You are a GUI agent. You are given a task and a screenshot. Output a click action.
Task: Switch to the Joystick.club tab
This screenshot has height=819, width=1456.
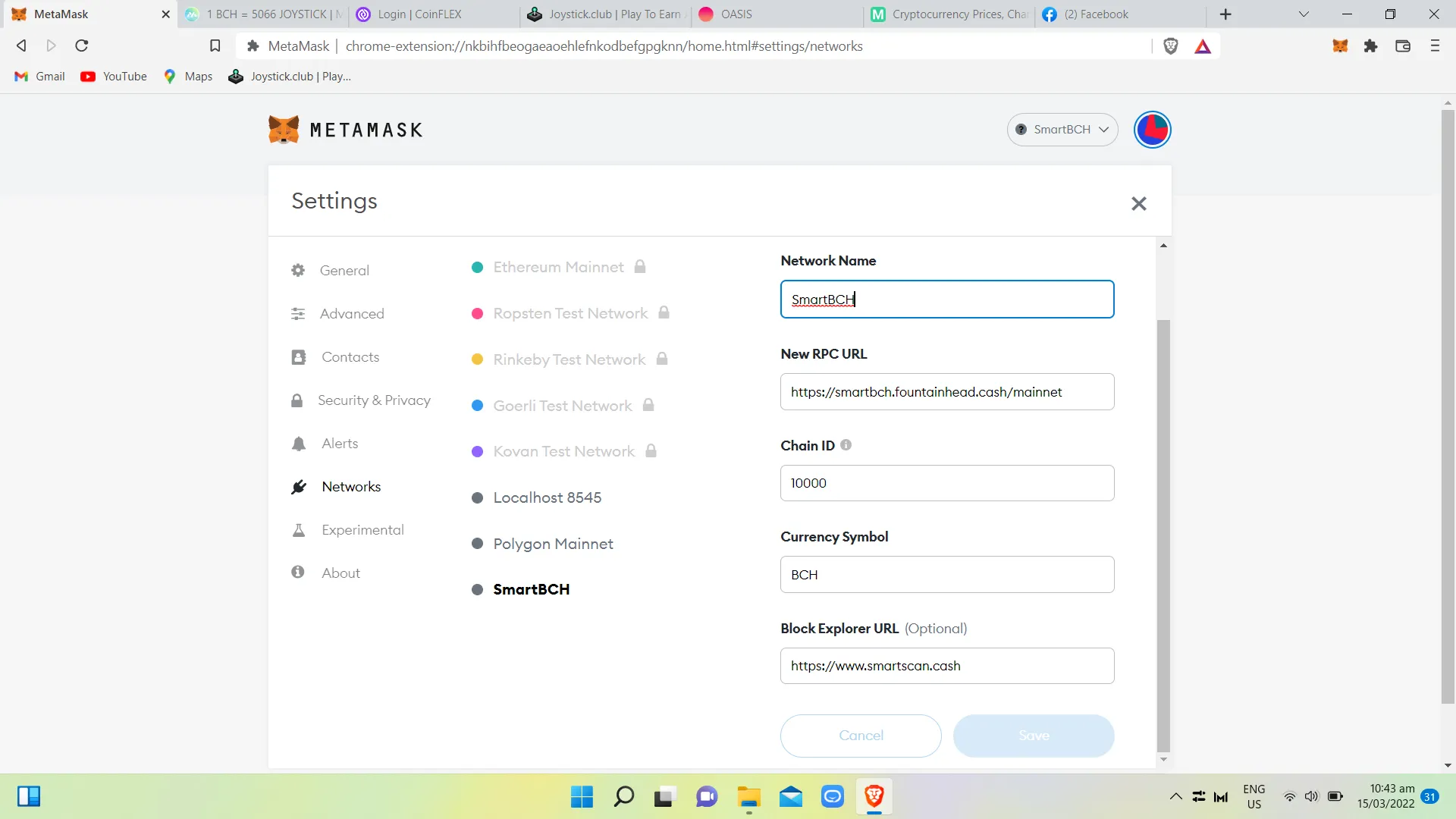[x=606, y=14]
